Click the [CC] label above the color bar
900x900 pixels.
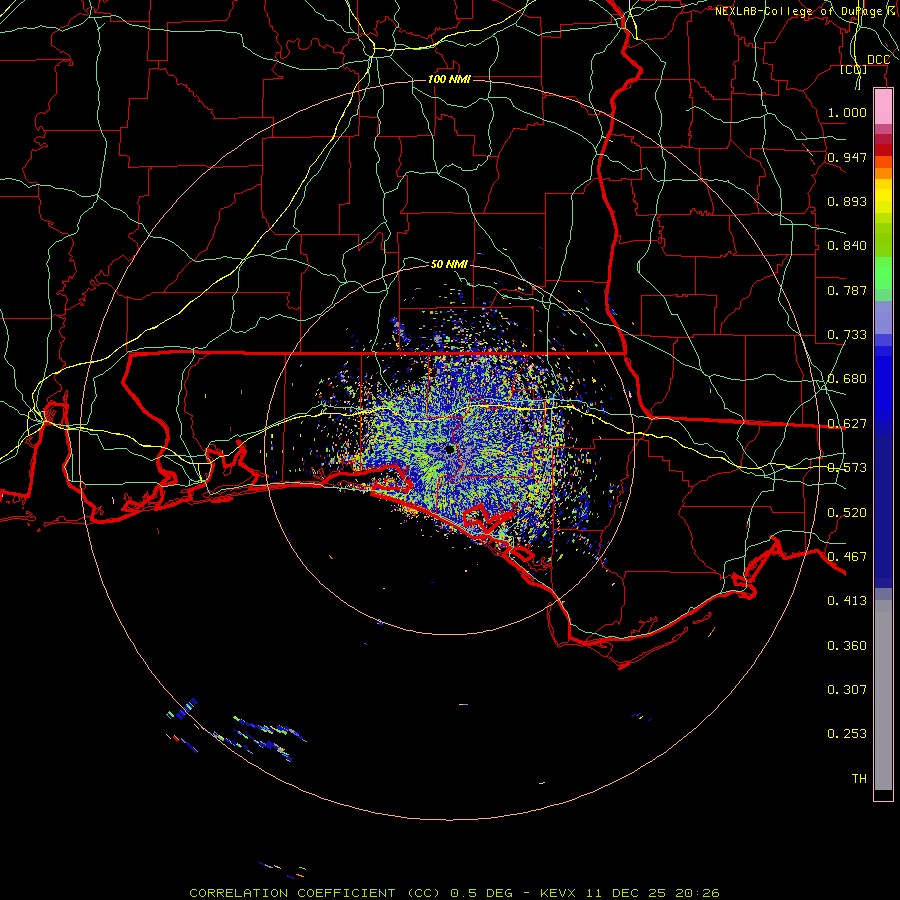(854, 69)
